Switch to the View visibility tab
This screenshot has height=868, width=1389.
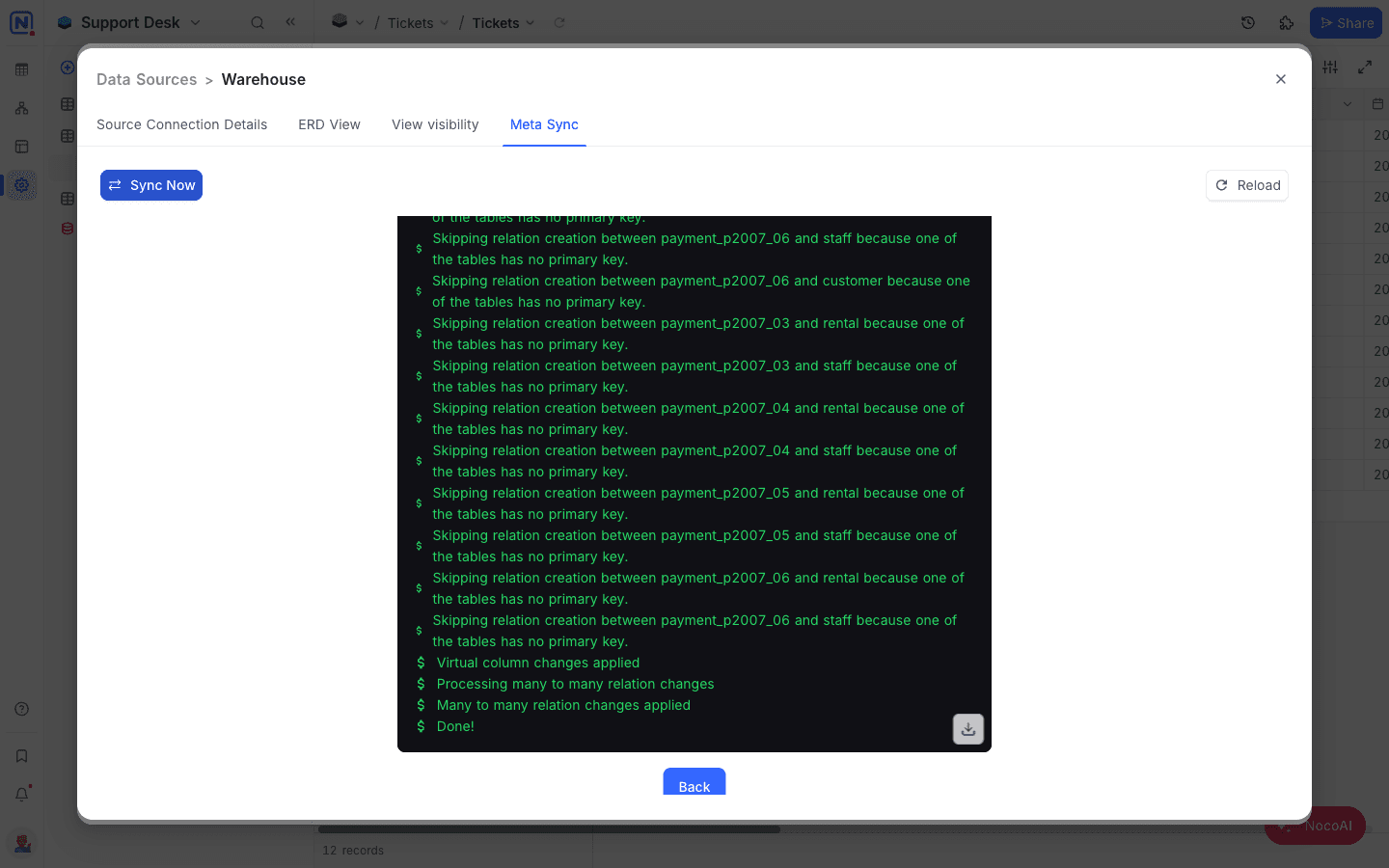point(435,124)
